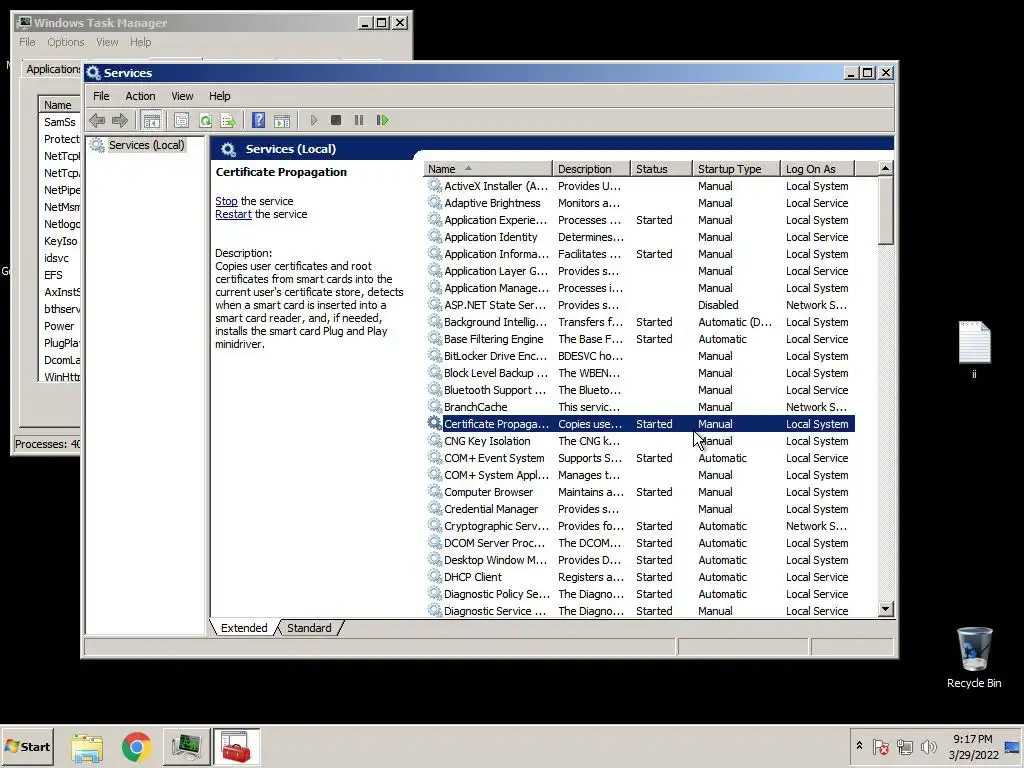Select the DHCP Client service

click(x=640, y=577)
